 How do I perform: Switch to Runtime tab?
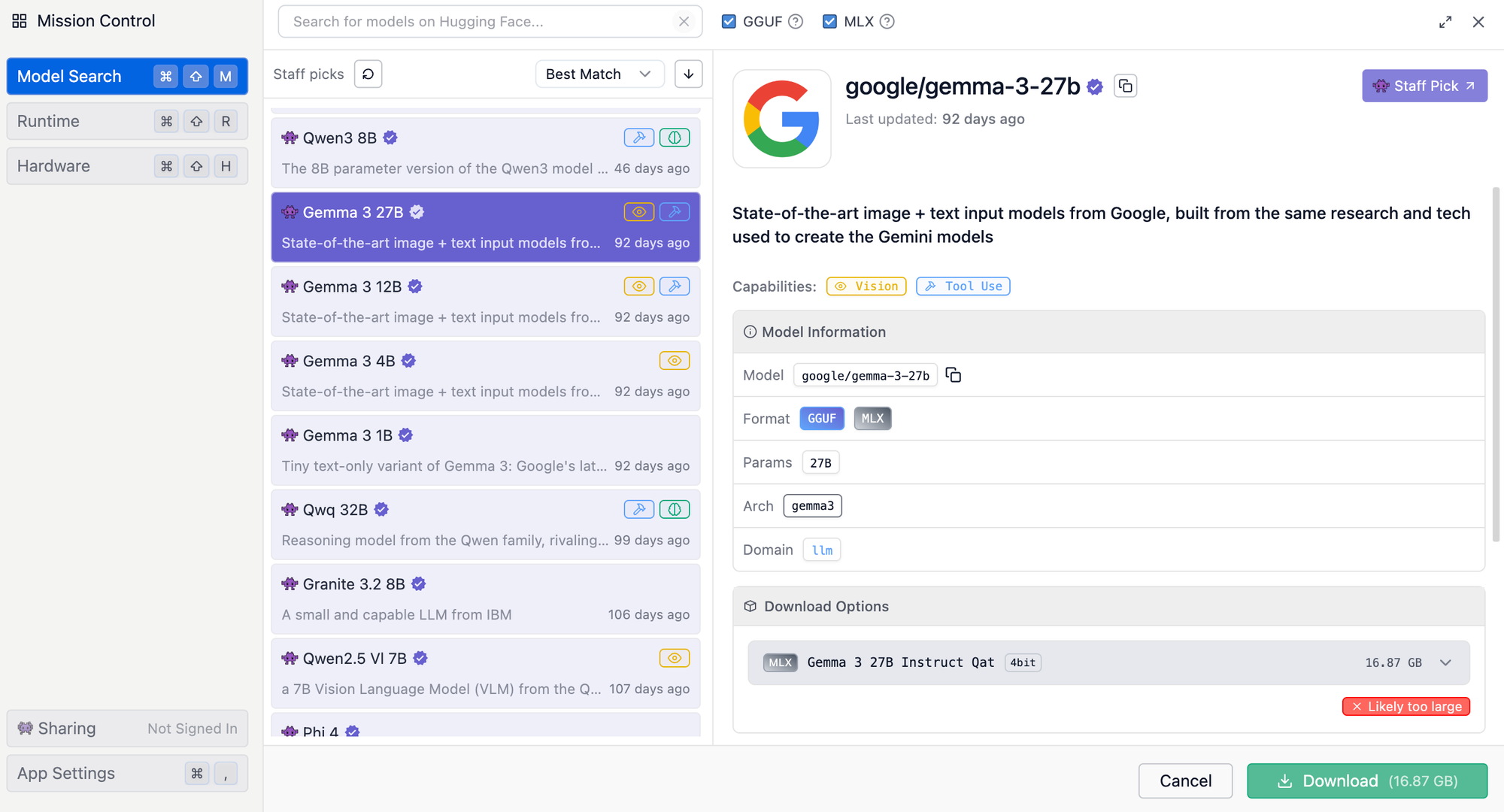[x=127, y=121]
